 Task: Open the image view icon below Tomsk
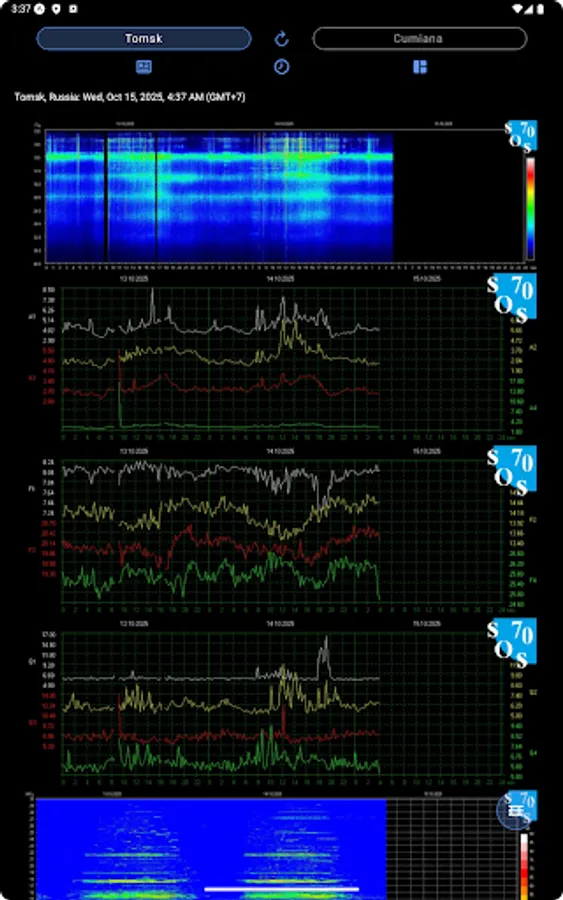tap(143, 67)
